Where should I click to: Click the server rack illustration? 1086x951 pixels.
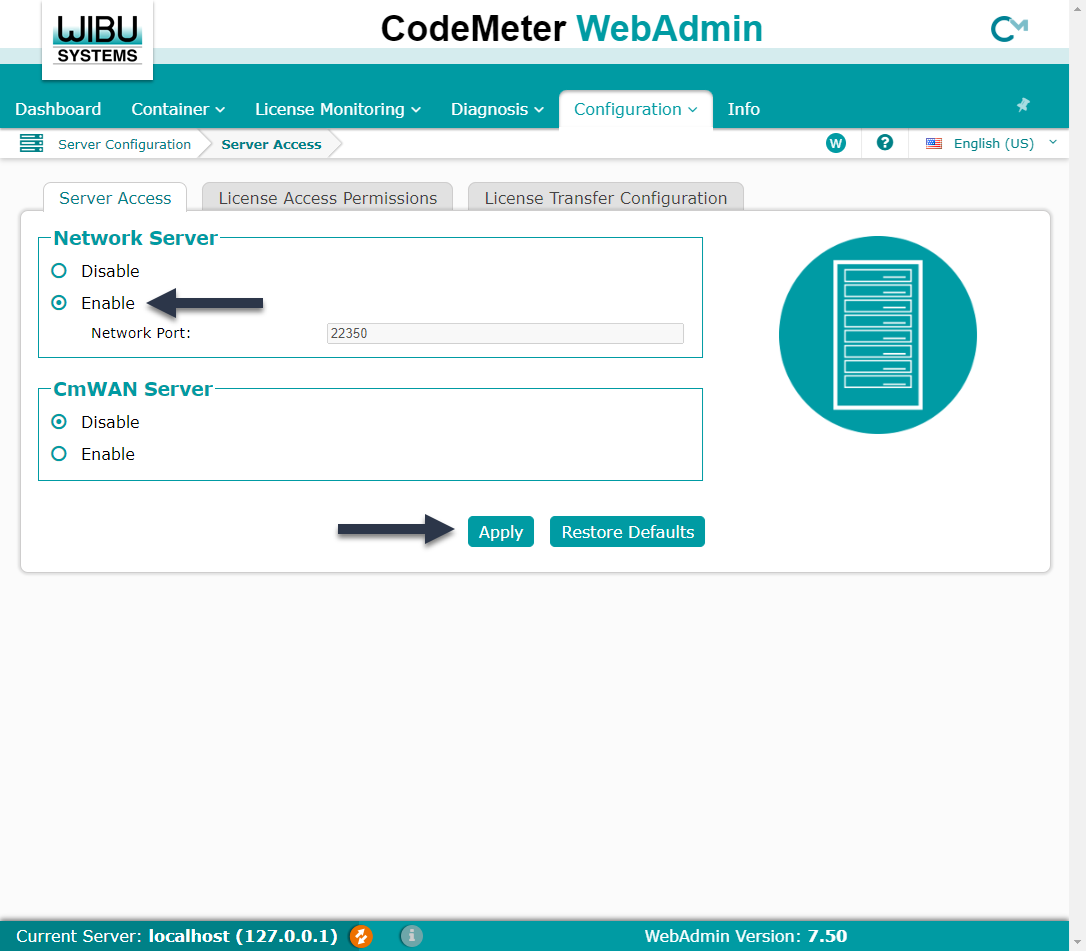pos(878,335)
